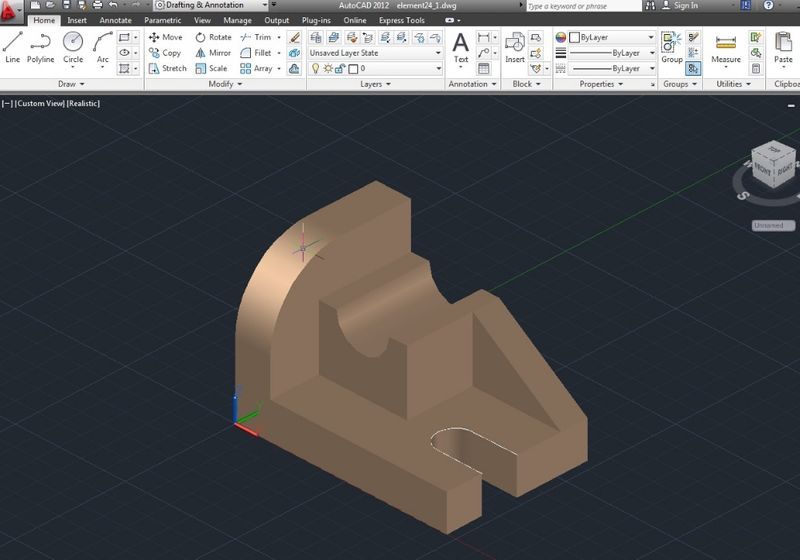Click the Linear dimension icon
This screenshot has height=560, width=800.
[483, 37]
